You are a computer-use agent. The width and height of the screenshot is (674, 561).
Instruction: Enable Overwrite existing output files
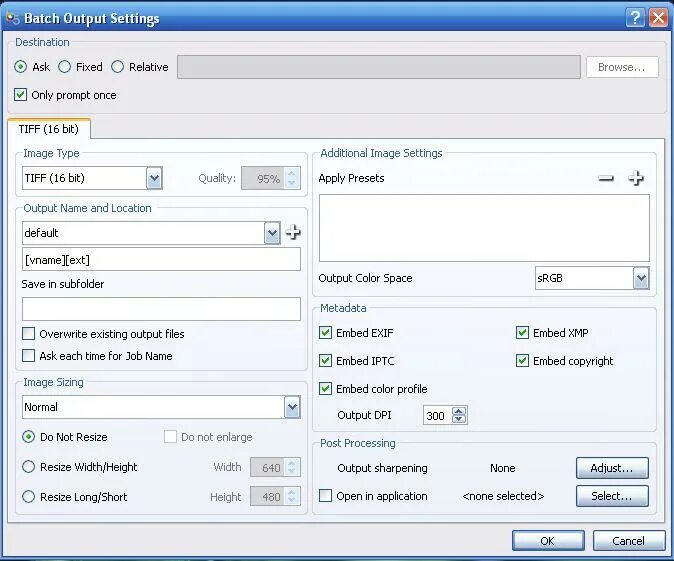28,334
